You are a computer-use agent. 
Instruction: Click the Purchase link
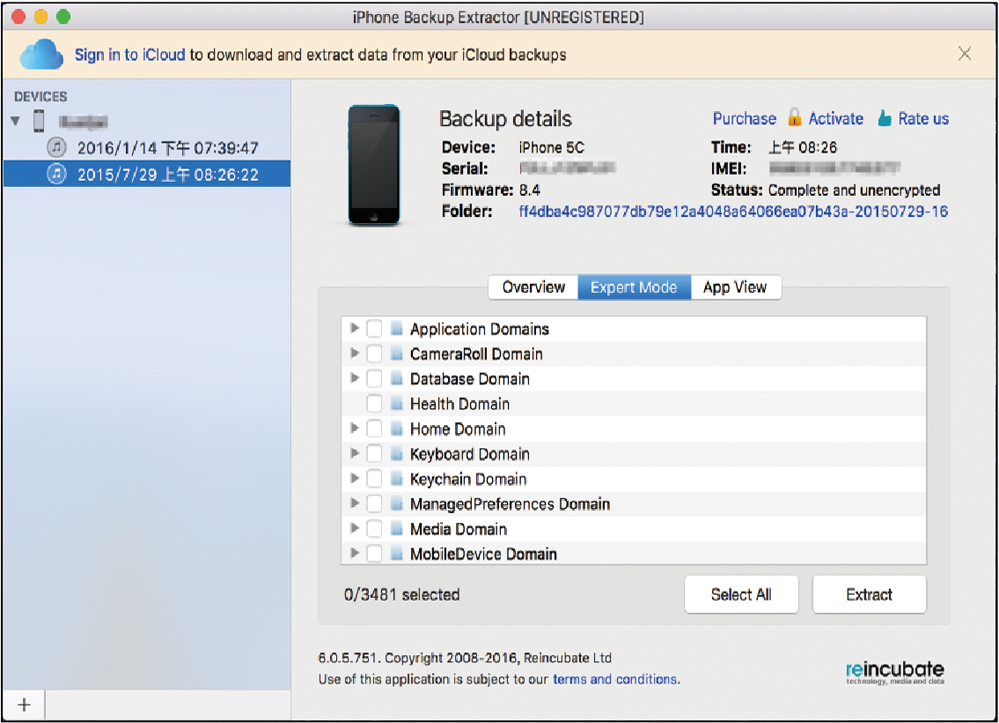(744, 118)
